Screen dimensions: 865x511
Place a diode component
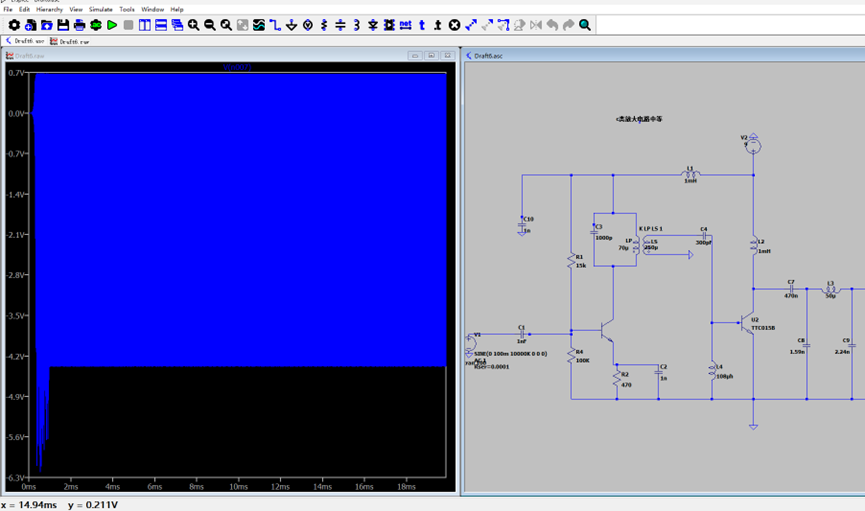(373, 25)
